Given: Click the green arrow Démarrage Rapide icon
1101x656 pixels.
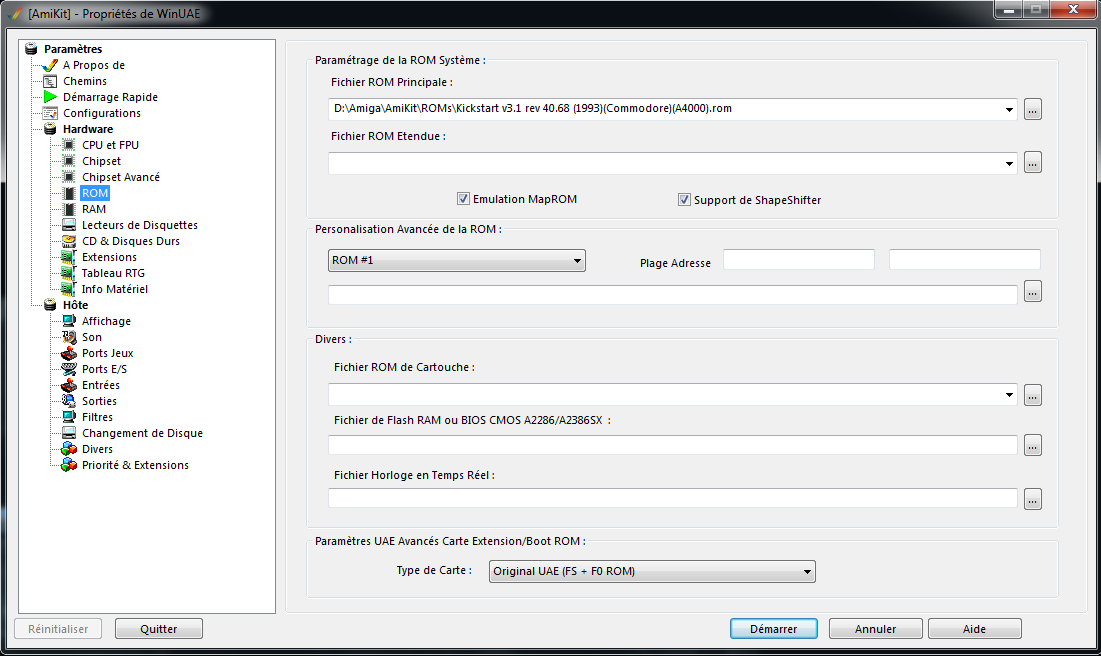Looking at the screenshot, I should 50,97.
